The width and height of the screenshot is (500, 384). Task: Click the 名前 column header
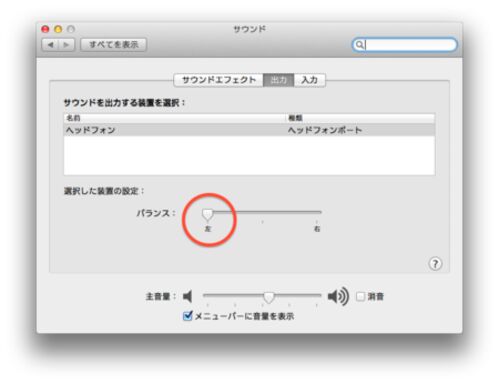pos(175,118)
